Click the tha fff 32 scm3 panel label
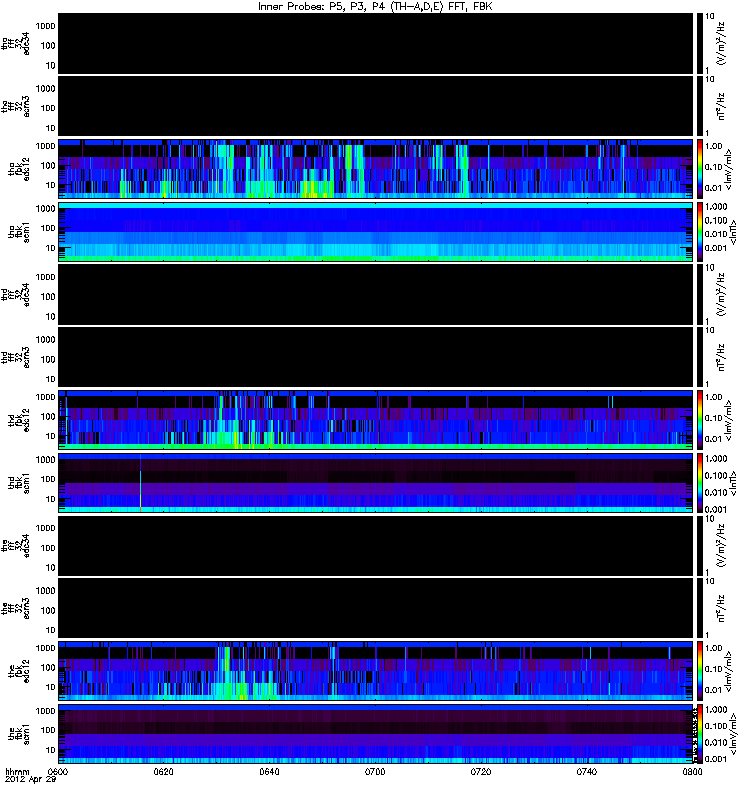750x800 pixels. coord(16,106)
